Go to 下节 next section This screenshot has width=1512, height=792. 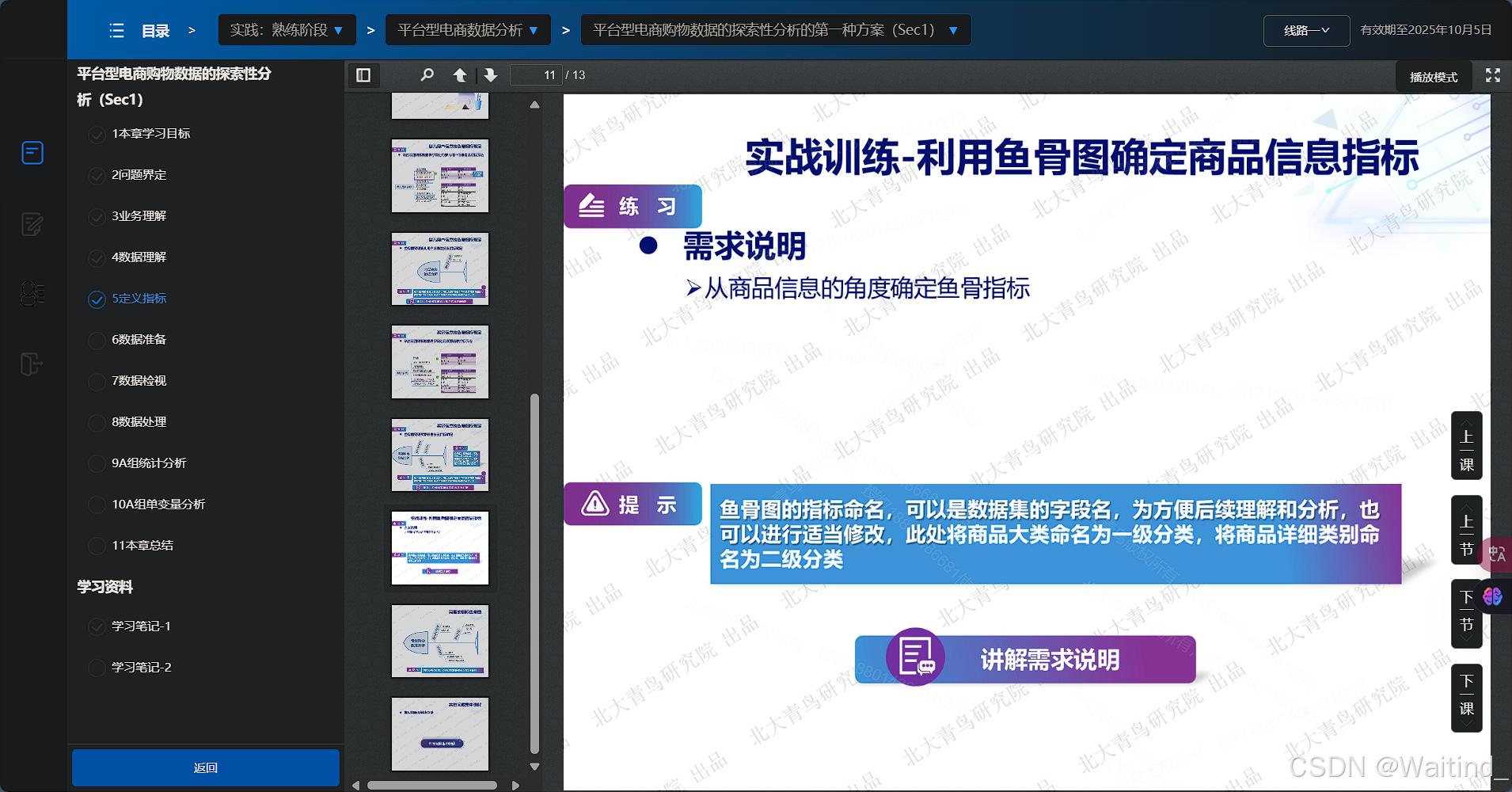(x=1467, y=615)
